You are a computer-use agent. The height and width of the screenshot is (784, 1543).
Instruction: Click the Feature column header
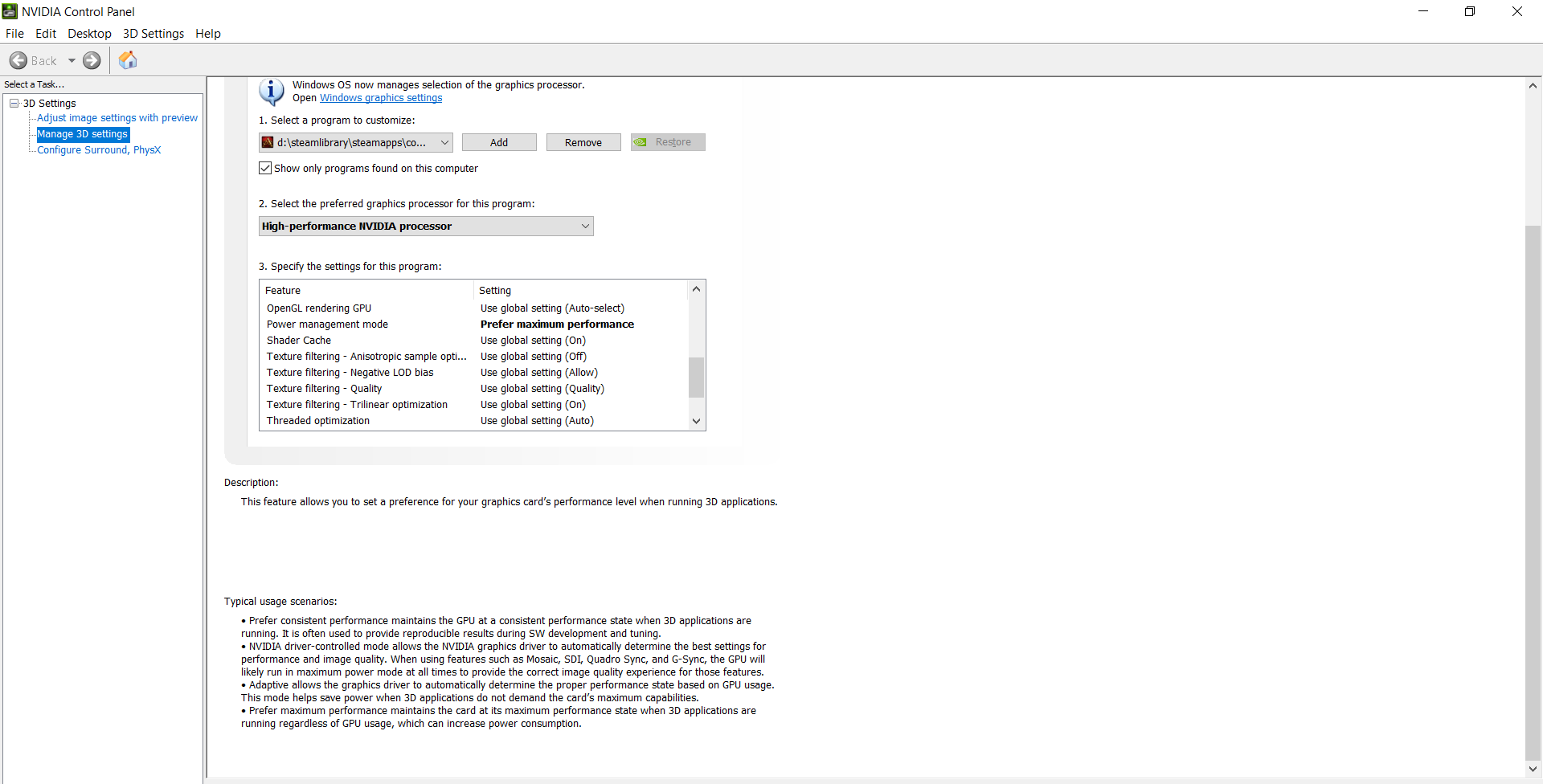pos(367,291)
